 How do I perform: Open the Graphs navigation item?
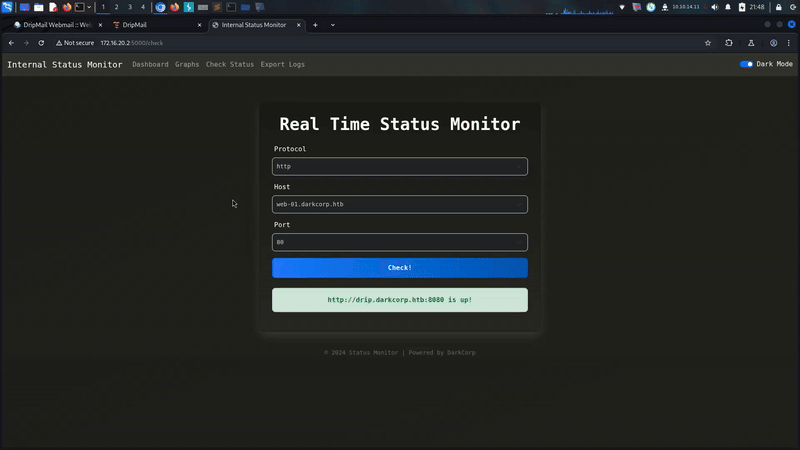coord(187,64)
